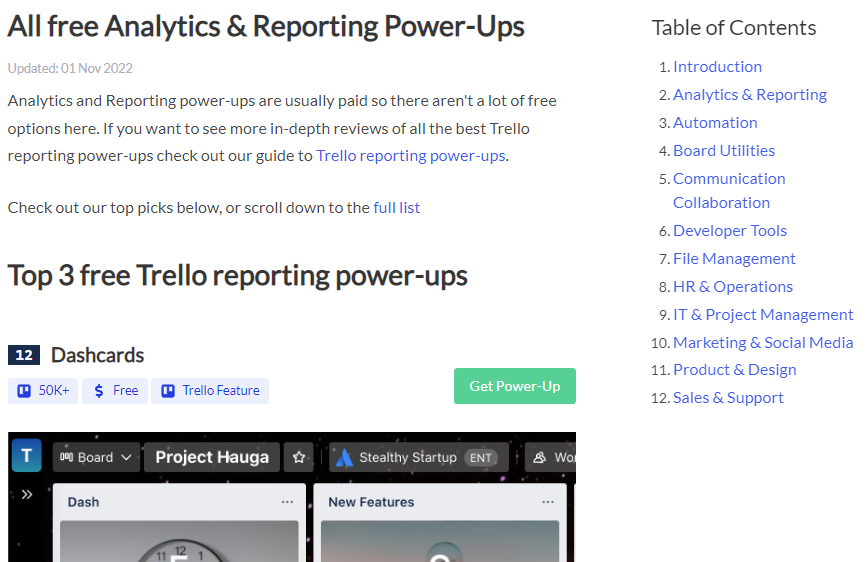
Task: Click the workspace members icon
Action: pyautogui.click(x=539, y=457)
